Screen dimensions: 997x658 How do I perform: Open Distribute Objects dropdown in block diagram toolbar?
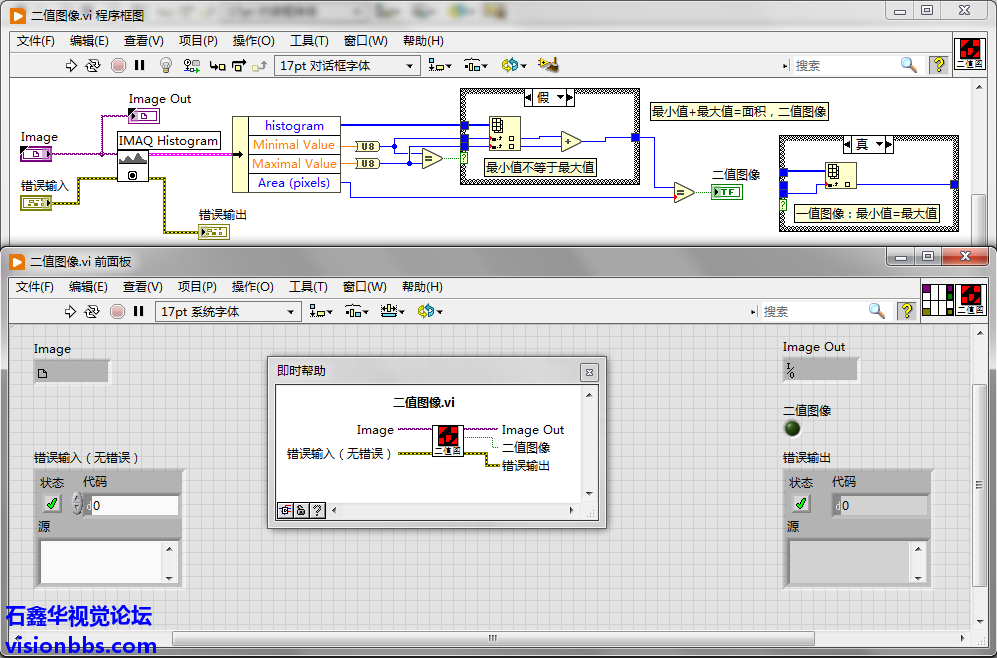point(476,65)
